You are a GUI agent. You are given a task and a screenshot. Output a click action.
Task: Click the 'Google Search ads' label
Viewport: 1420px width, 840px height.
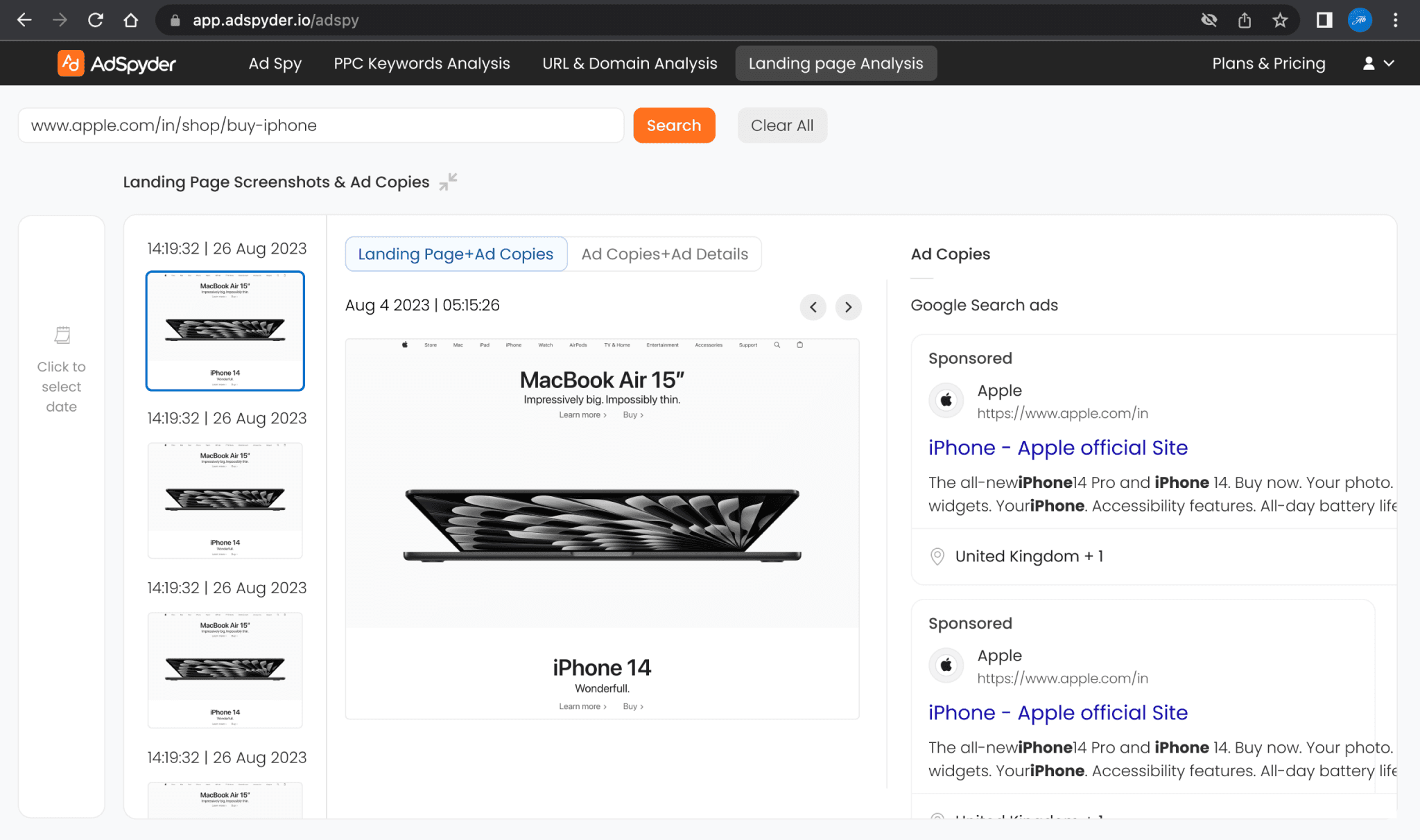tap(984, 305)
